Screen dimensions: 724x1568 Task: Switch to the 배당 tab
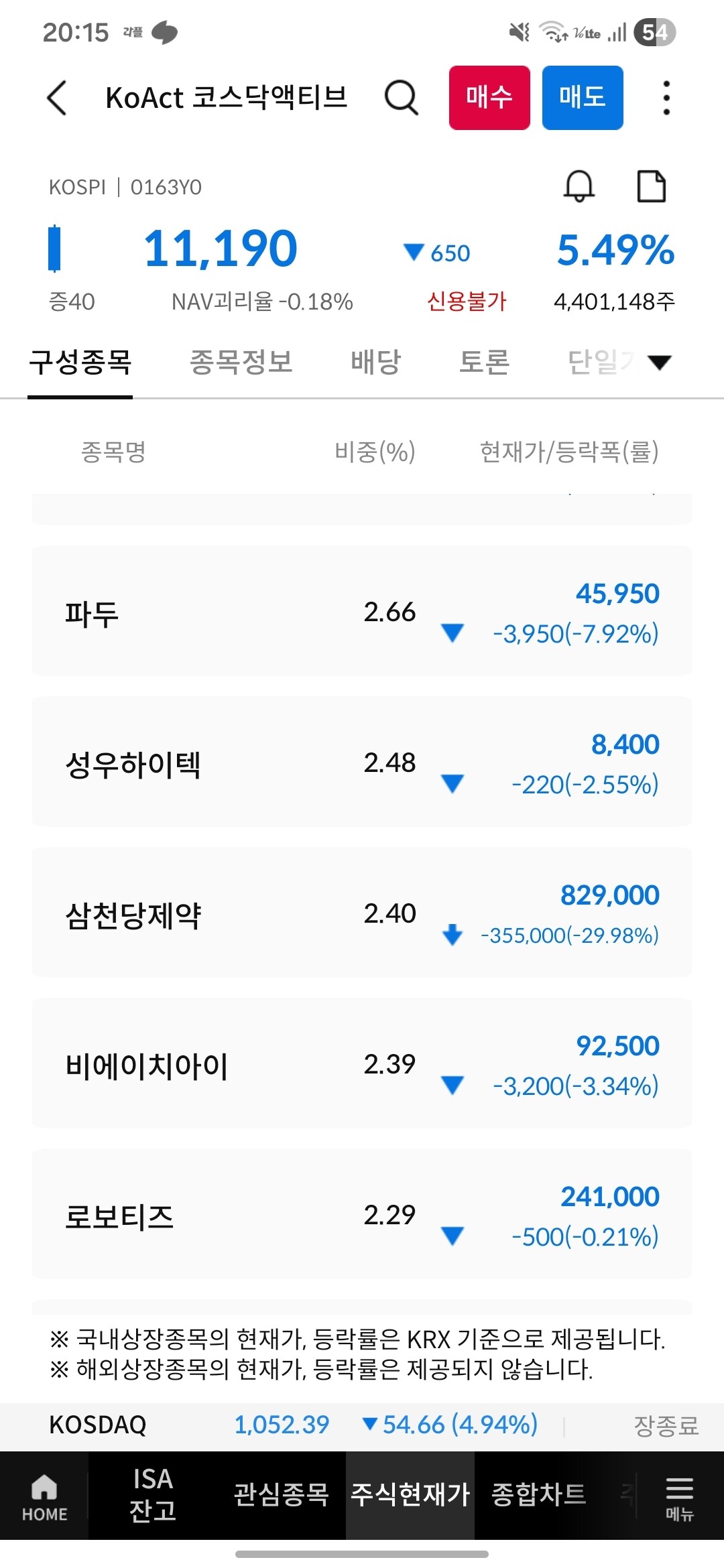[x=375, y=363]
